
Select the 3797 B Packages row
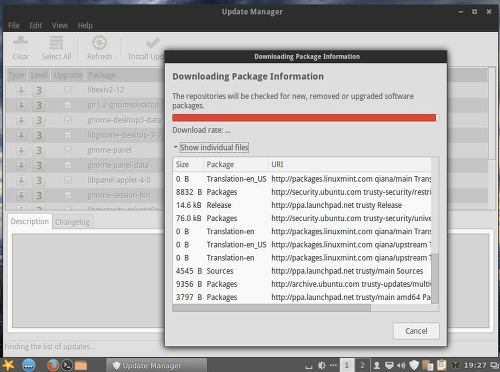[x=302, y=297]
